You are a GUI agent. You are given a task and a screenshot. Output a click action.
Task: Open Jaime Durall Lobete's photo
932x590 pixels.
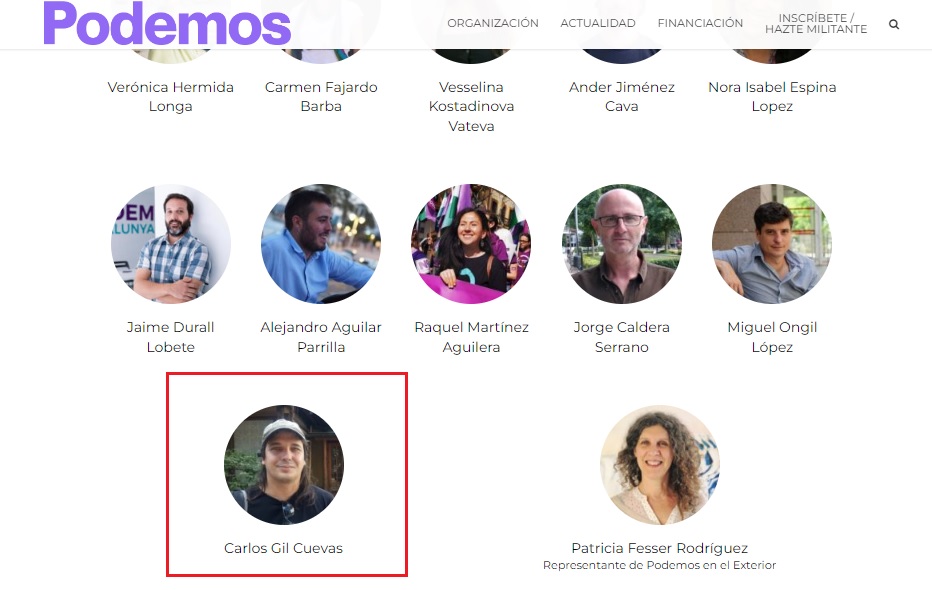[x=171, y=244]
